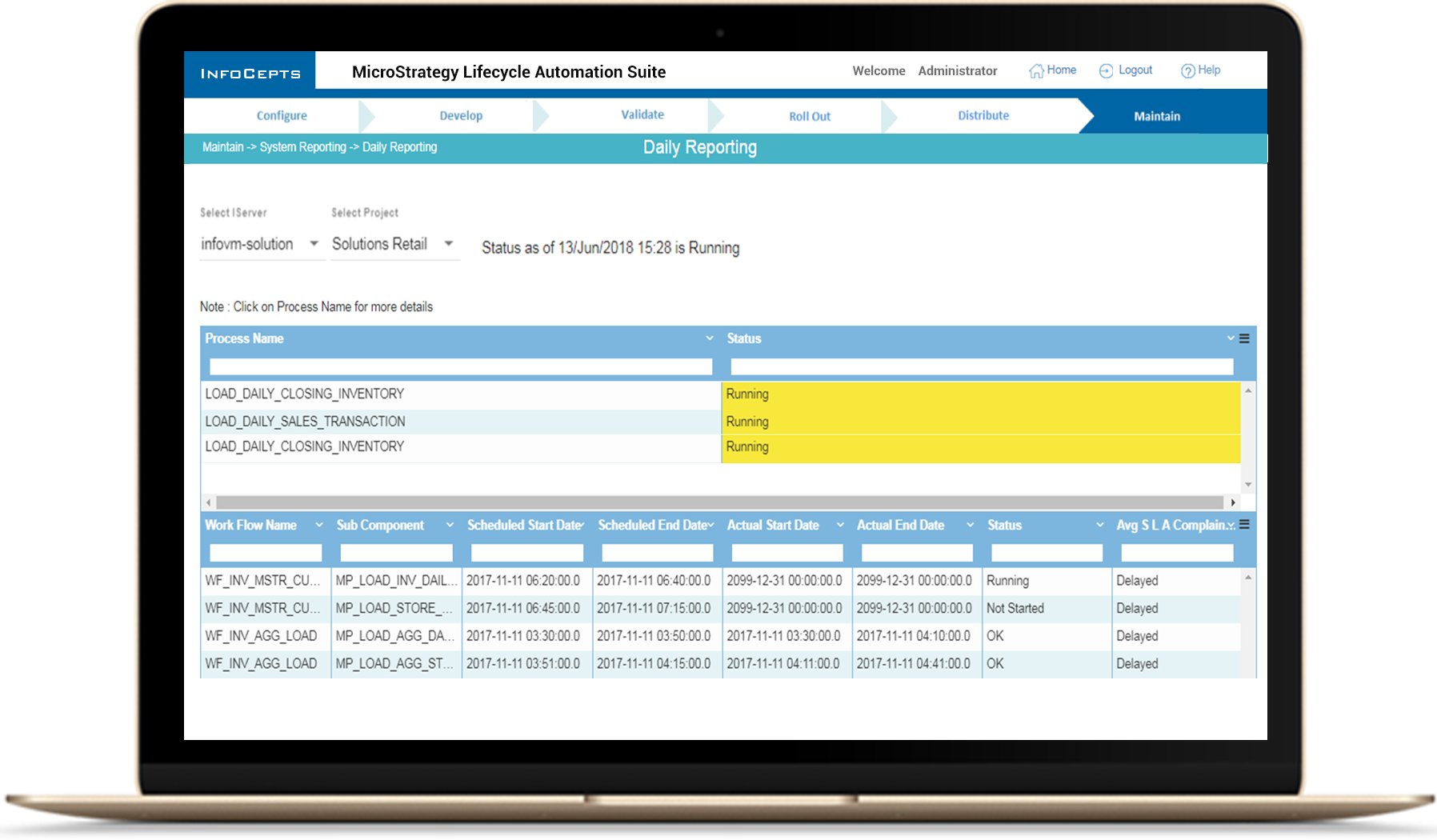The height and width of the screenshot is (840, 1437).
Task: Switch to the Validate stage
Action: coord(642,115)
